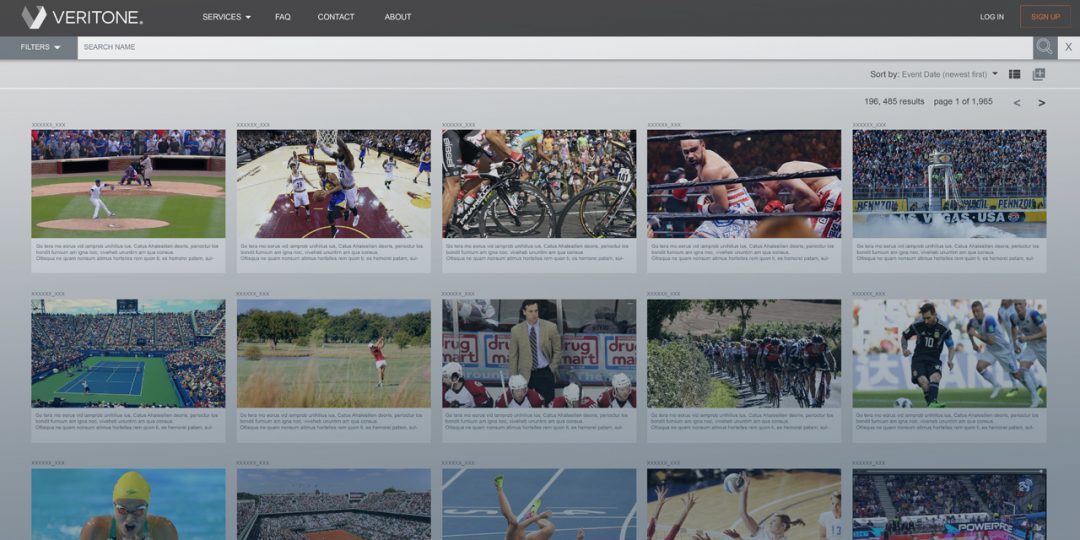Click the magnifying glass search icon

coord(1044,47)
